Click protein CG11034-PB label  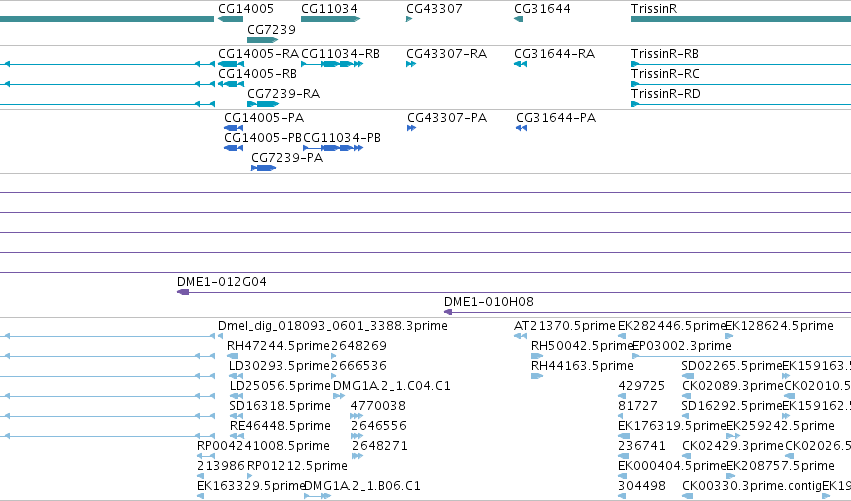pyautogui.click(x=342, y=138)
